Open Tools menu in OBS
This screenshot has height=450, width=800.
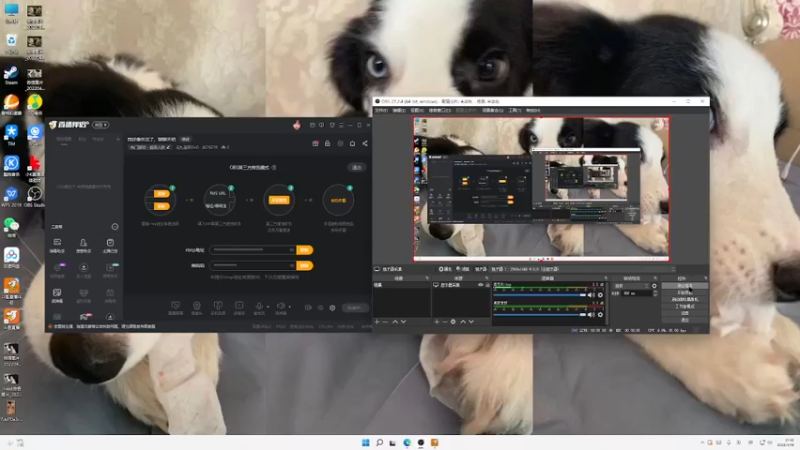pyautogui.click(x=515, y=110)
